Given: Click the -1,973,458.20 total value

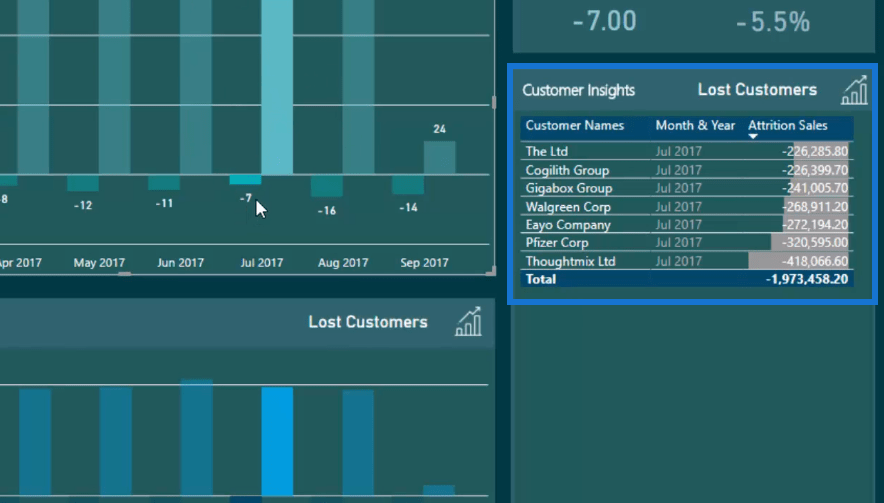Looking at the screenshot, I should point(807,279).
